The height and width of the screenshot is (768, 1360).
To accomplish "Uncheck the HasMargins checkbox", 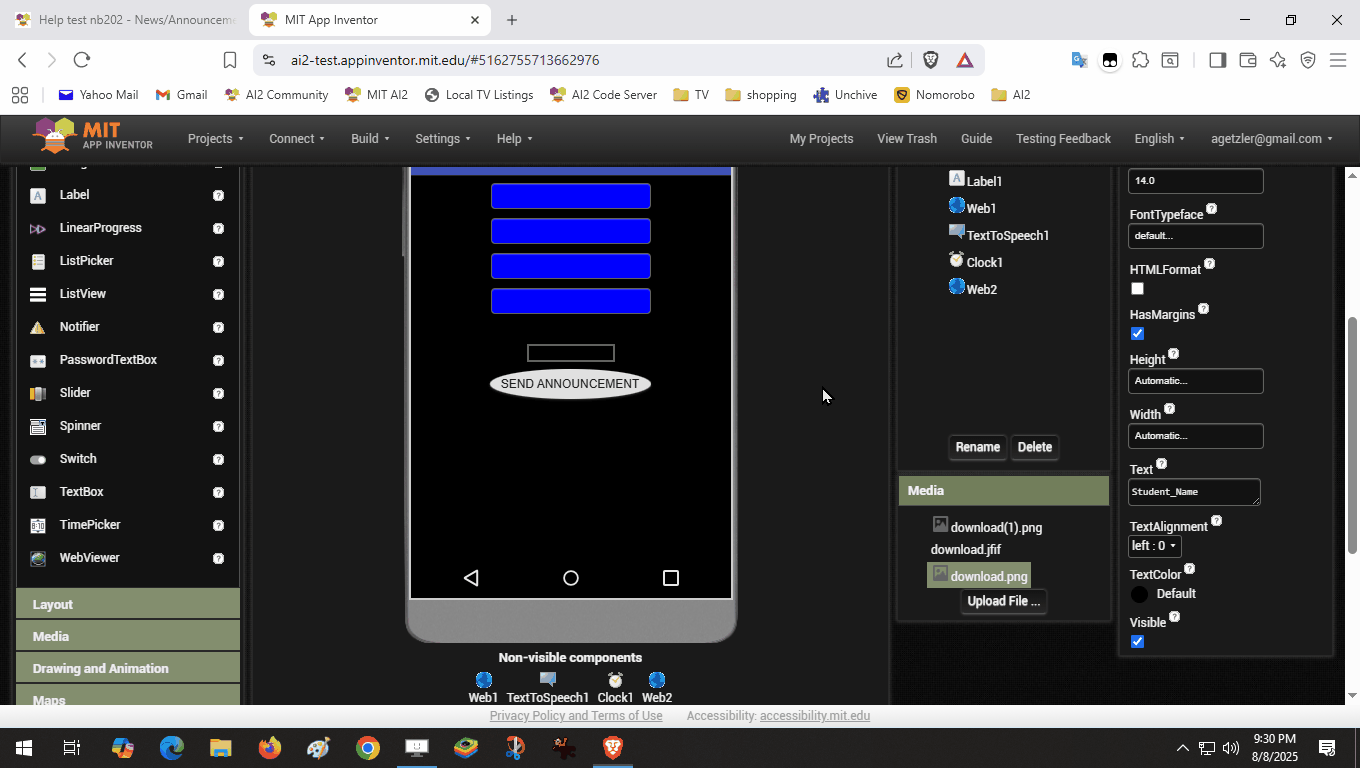I will pos(1137,334).
